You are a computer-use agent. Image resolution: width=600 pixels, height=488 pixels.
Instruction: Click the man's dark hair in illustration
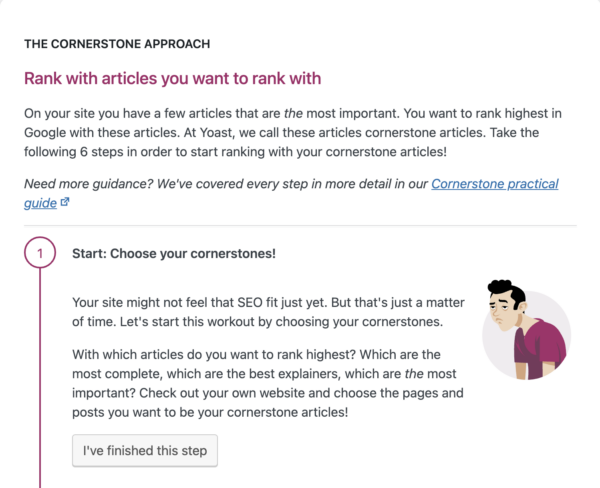click(507, 293)
